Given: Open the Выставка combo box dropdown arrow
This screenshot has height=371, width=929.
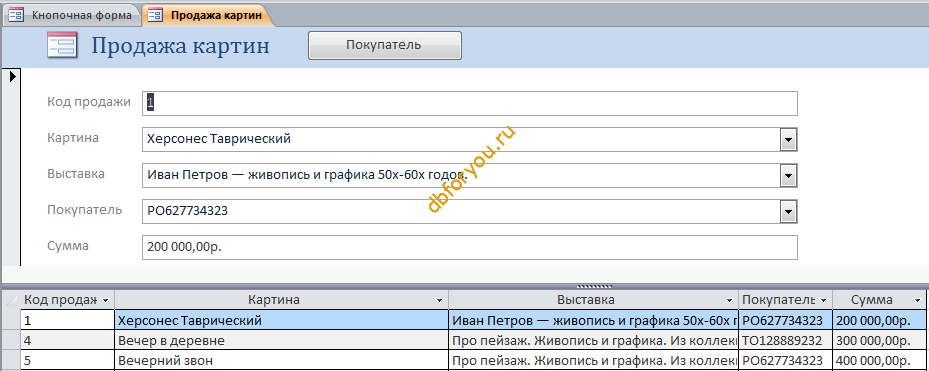Looking at the screenshot, I should click(x=789, y=177).
